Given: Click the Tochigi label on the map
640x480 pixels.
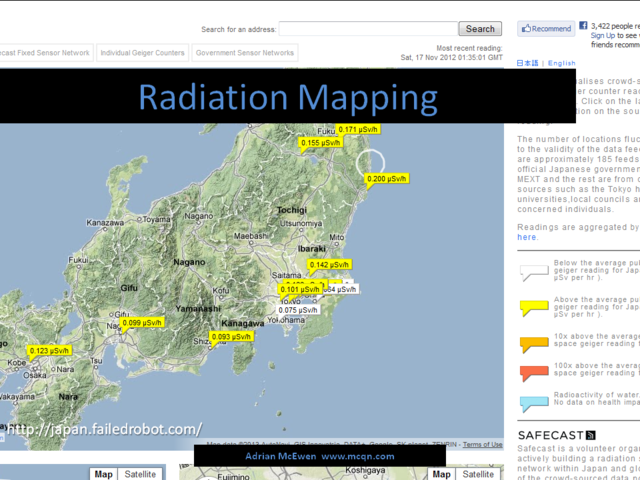Looking at the screenshot, I should tap(291, 210).
